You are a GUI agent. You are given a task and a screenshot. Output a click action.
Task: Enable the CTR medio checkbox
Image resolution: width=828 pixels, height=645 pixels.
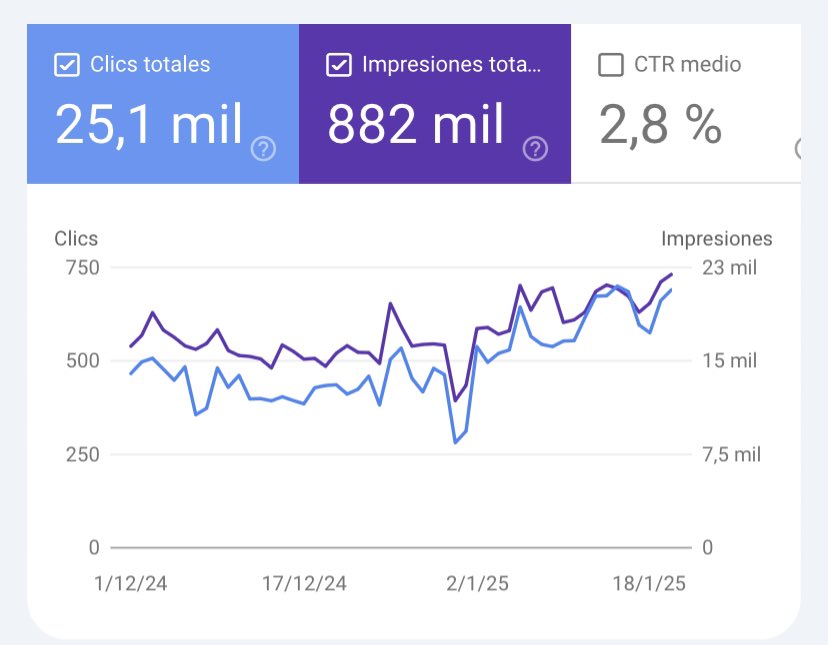[610, 66]
